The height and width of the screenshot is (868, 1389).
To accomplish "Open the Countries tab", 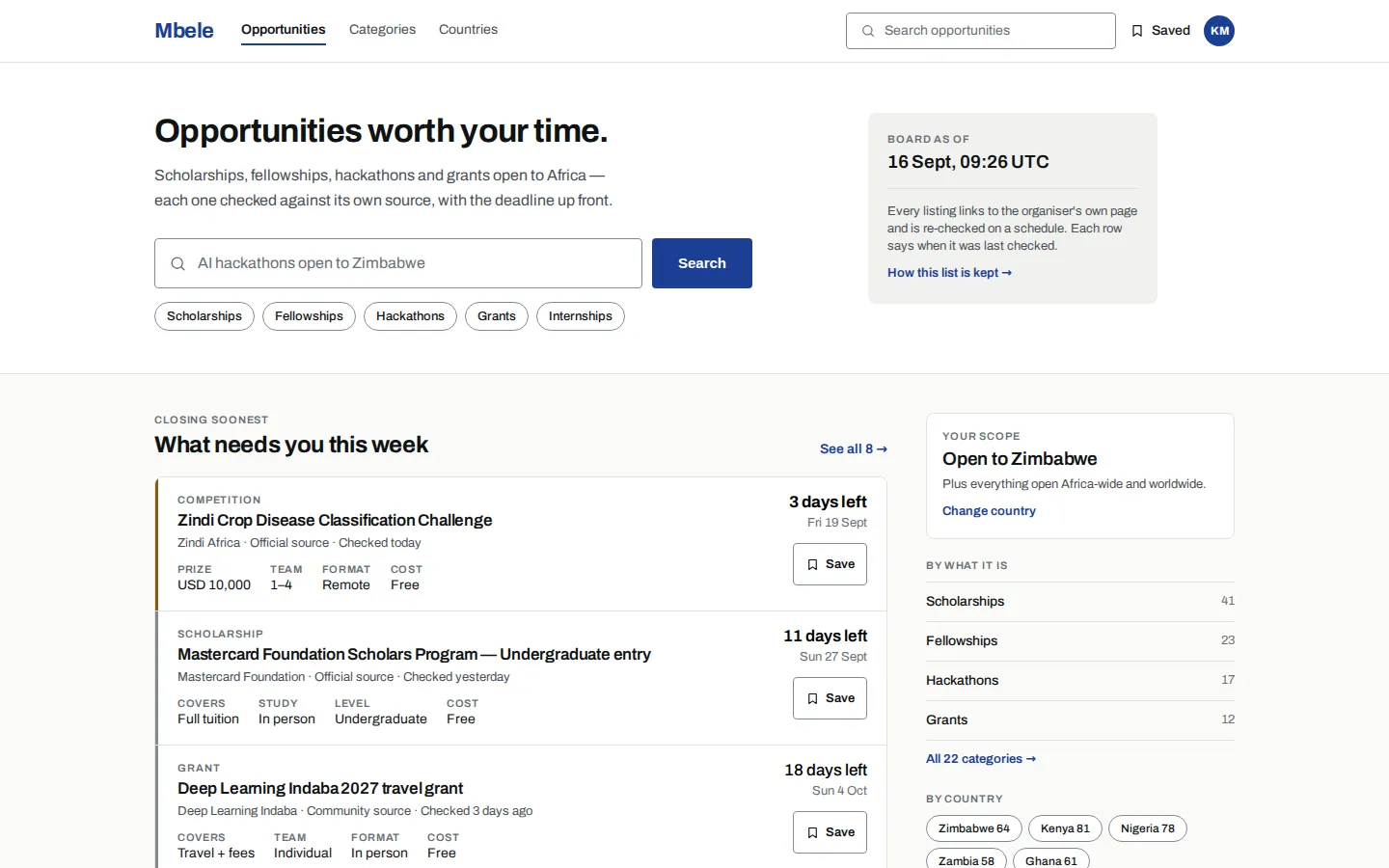I will (468, 30).
